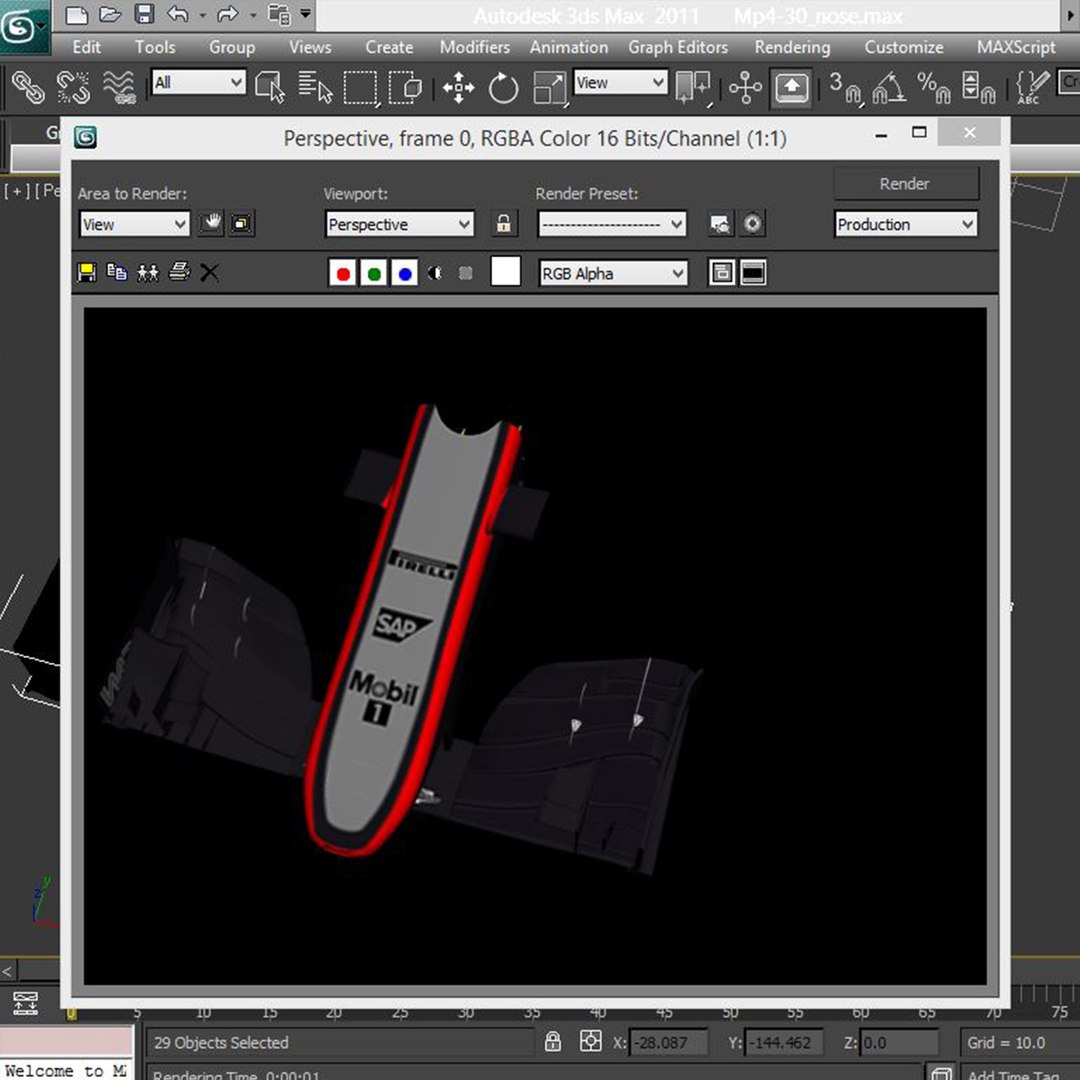The height and width of the screenshot is (1080, 1080).
Task: Activate the Unlink Selection tool
Action: [73, 87]
